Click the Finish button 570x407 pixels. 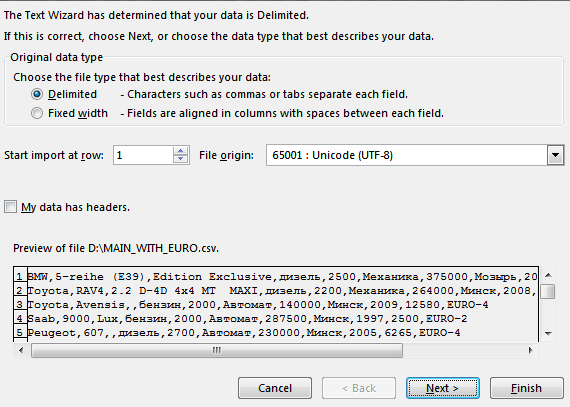[x=526, y=388]
